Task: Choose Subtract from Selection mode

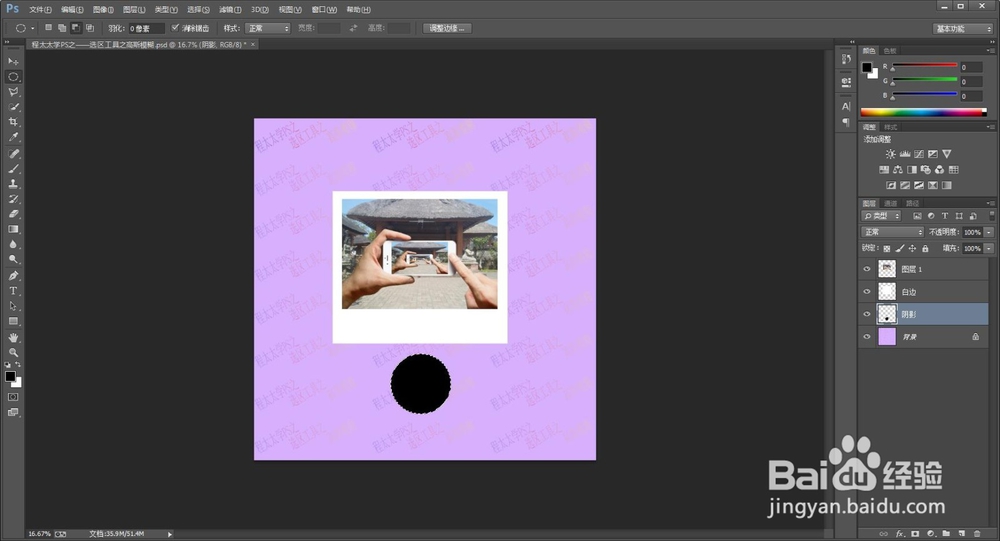Action: [x=76, y=28]
